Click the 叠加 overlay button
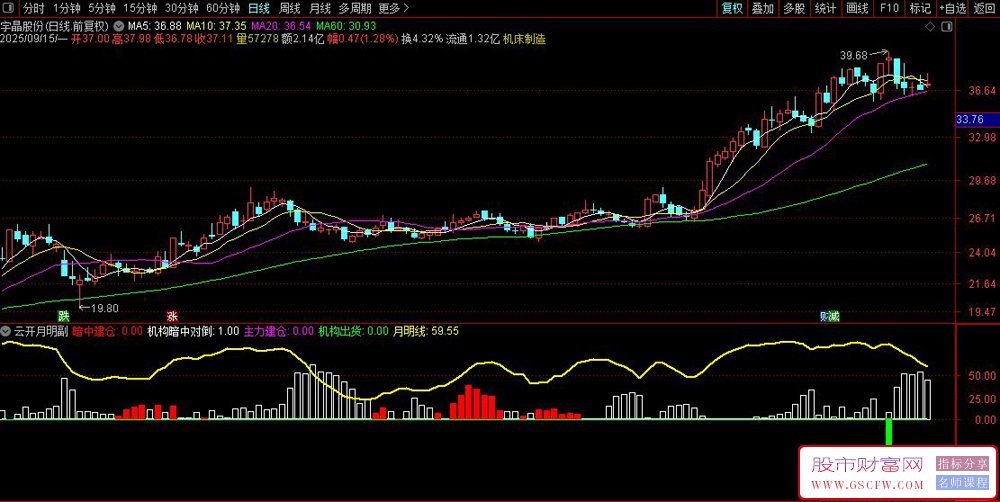Image resolution: width=1000 pixels, height=502 pixels. click(x=763, y=8)
